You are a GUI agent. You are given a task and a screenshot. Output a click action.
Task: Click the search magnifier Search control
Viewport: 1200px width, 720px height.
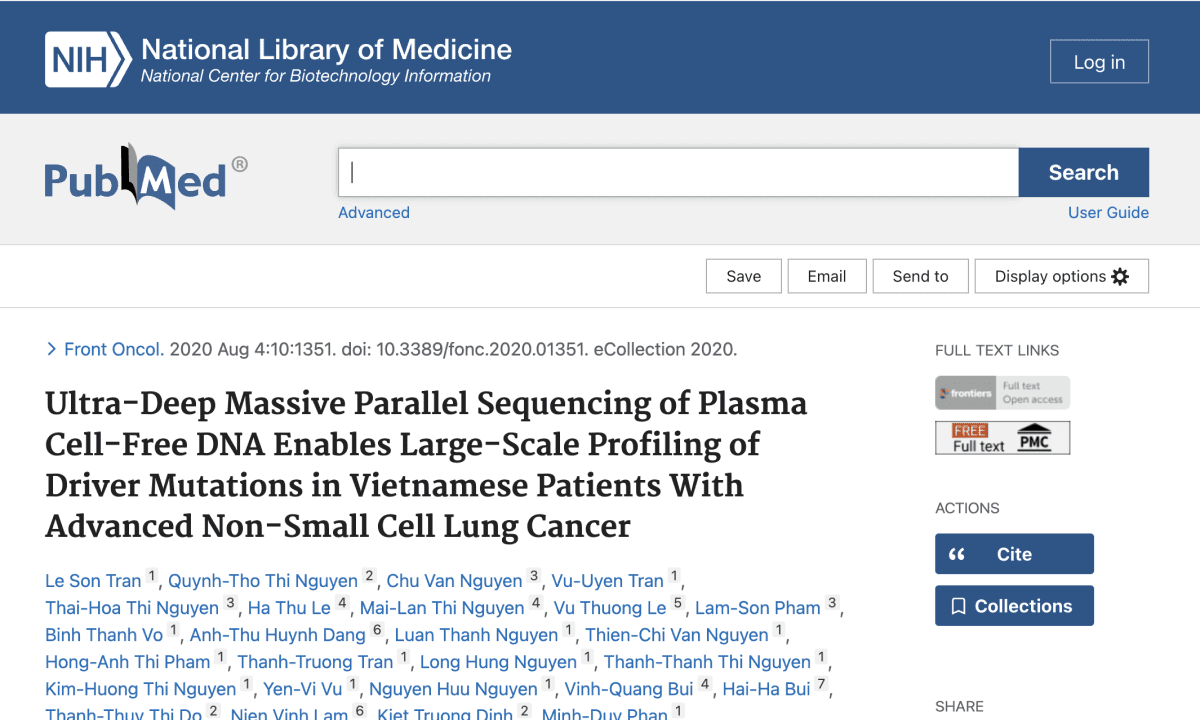[1083, 172]
